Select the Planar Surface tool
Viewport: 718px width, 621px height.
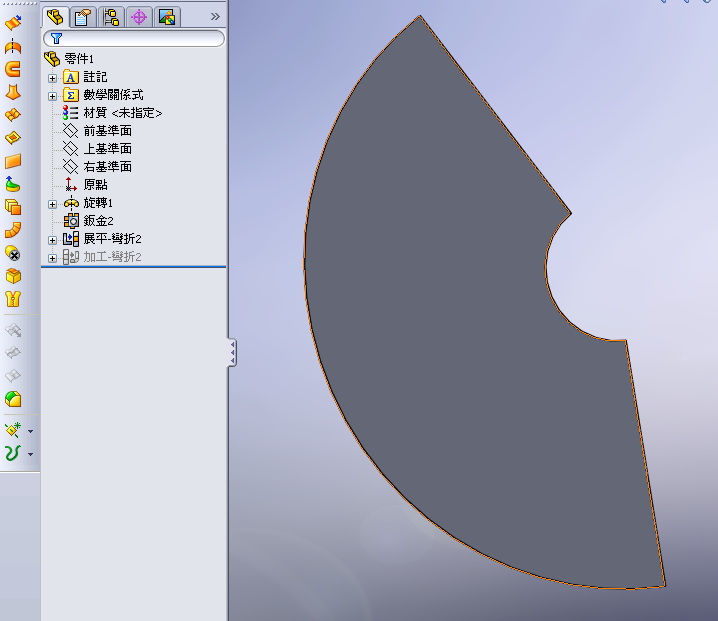(x=13, y=161)
